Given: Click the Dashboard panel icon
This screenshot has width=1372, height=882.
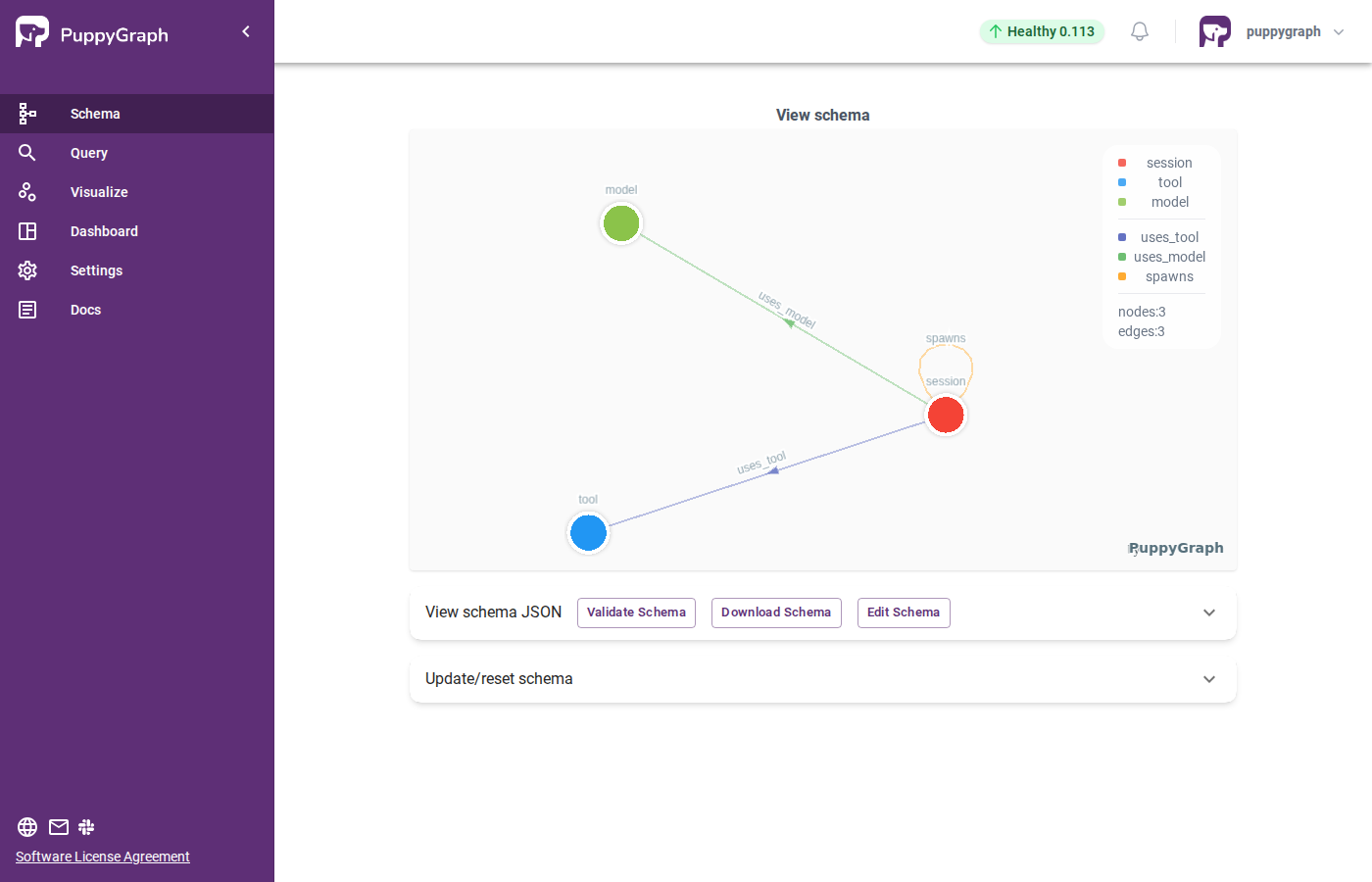Looking at the screenshot, I should 26,230.
